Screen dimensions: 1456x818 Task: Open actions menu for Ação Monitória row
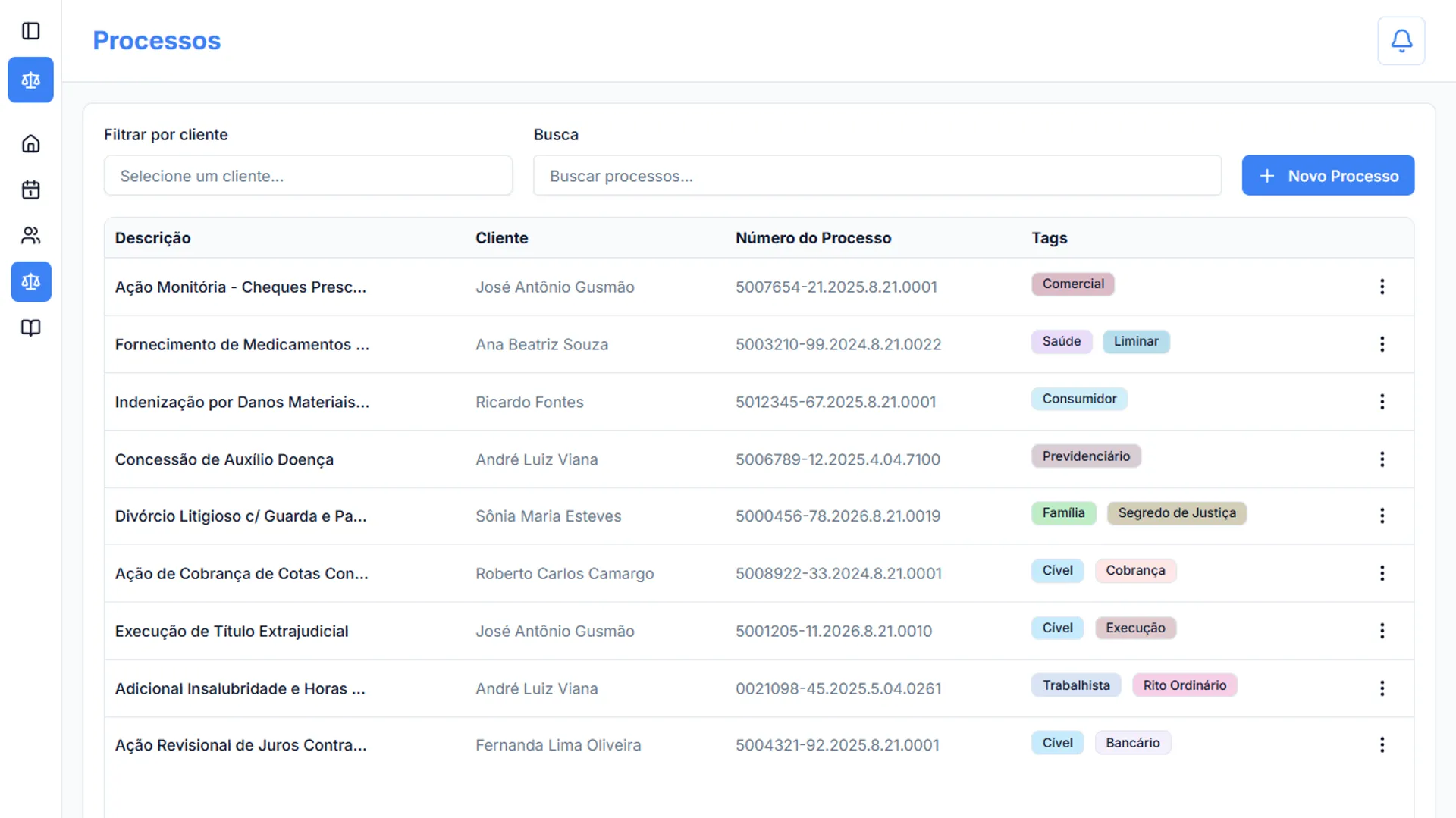coord(1382,287)
